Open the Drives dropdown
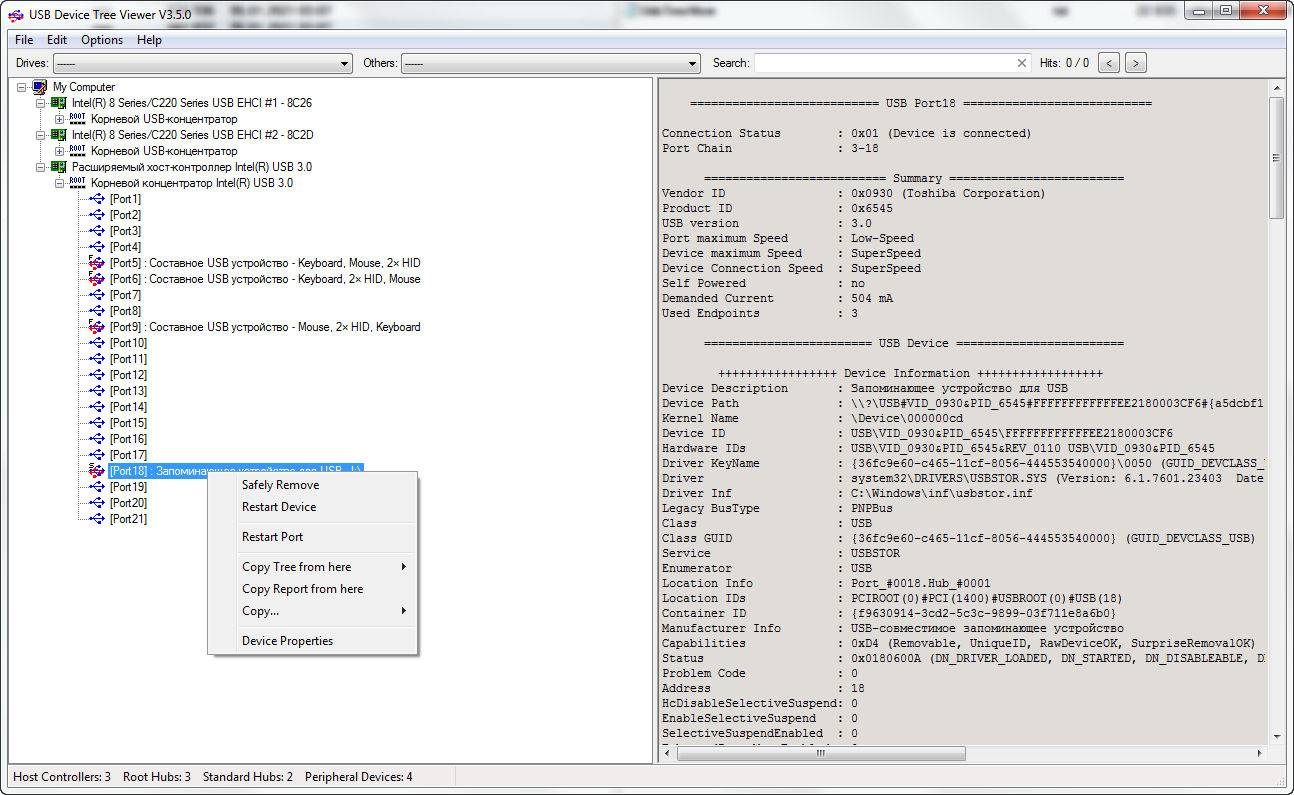1294x795 pixels. click(203, 63)
